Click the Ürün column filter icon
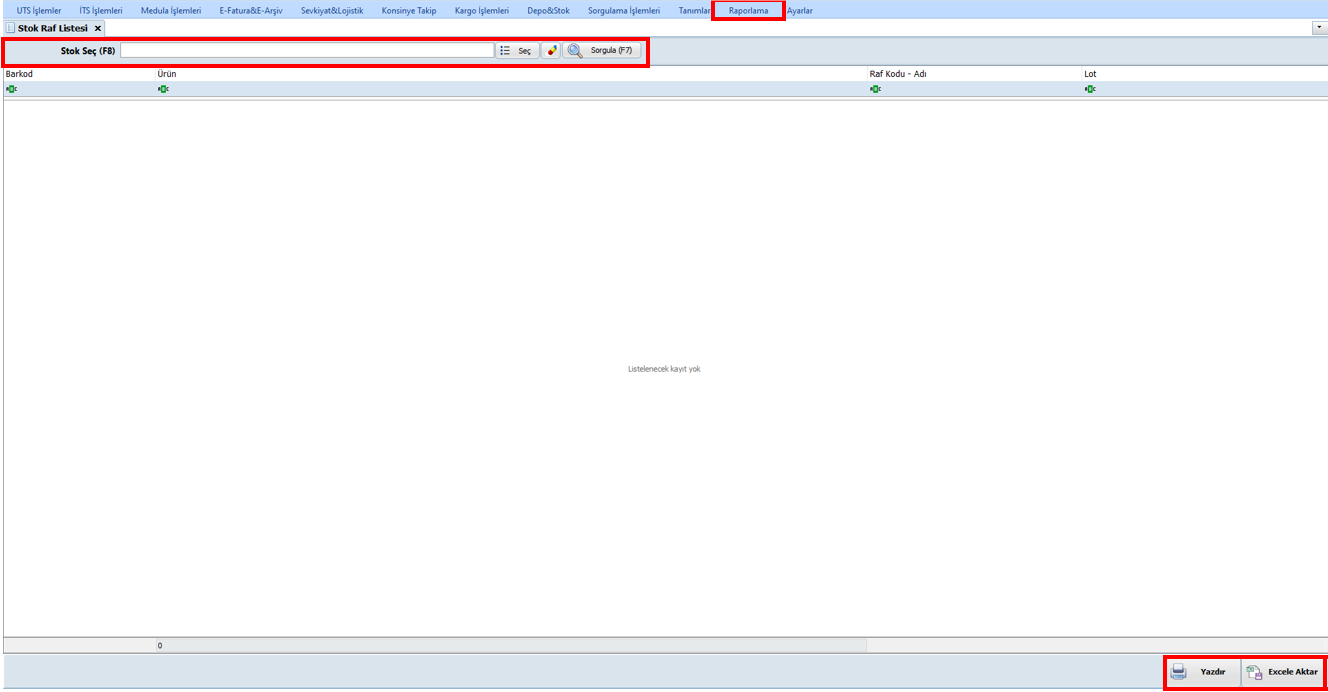The image size is (1328, 692). click(x=163, y=89)
